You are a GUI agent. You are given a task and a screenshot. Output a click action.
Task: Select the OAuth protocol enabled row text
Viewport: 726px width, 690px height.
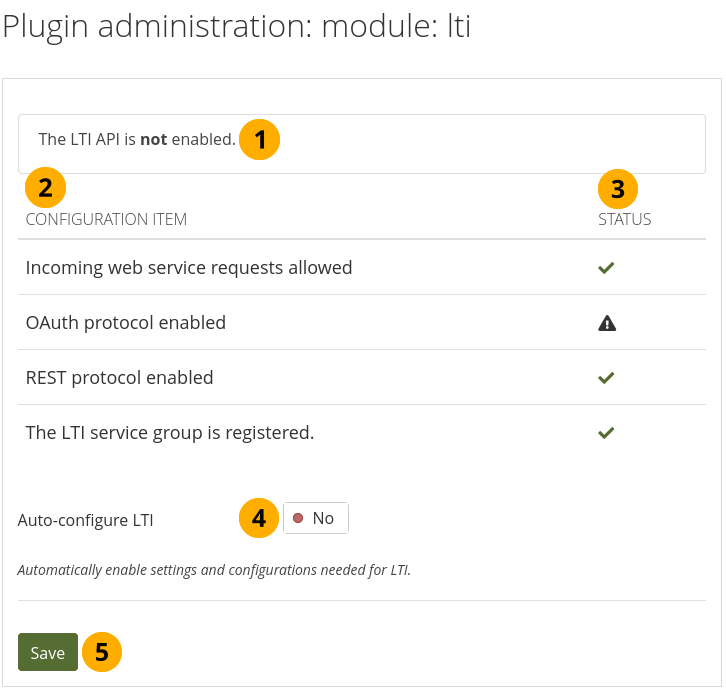[x=126, y=323]
